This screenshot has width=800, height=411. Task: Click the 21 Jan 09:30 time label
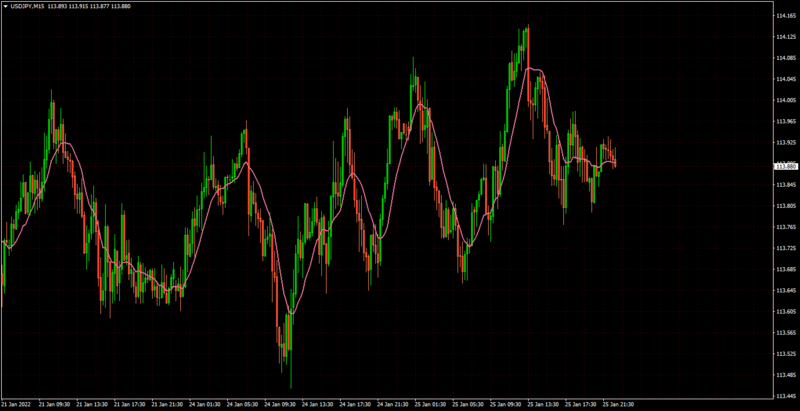click(54, 403)
